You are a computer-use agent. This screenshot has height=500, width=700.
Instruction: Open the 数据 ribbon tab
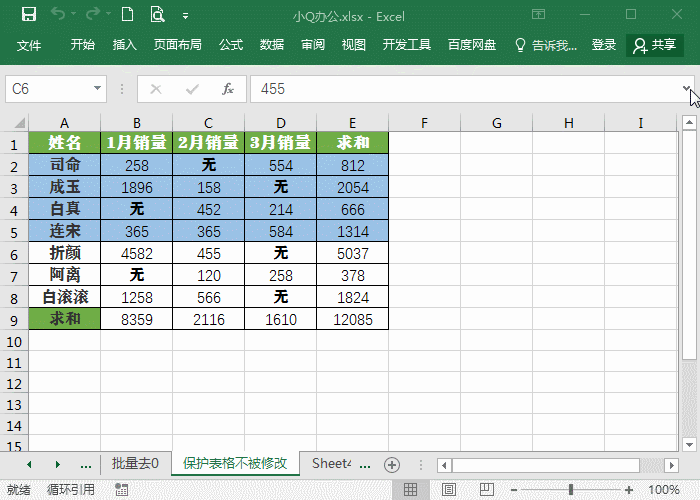tap(272, 45)
